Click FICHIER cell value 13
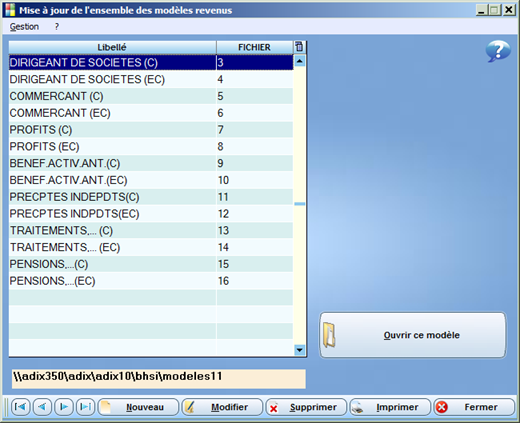This screenshot has height=423, width=520. (x=255, y=230)
